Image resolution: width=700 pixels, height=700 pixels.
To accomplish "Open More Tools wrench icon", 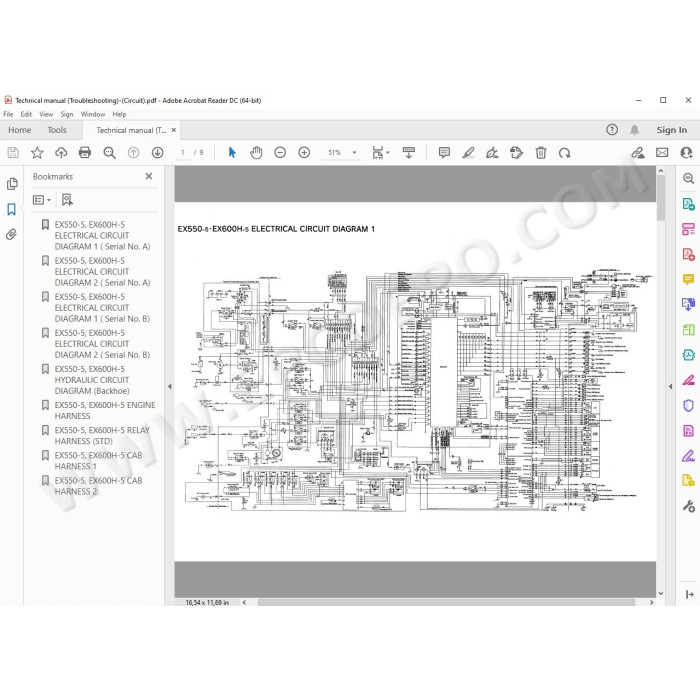I will tap(688, 506).
